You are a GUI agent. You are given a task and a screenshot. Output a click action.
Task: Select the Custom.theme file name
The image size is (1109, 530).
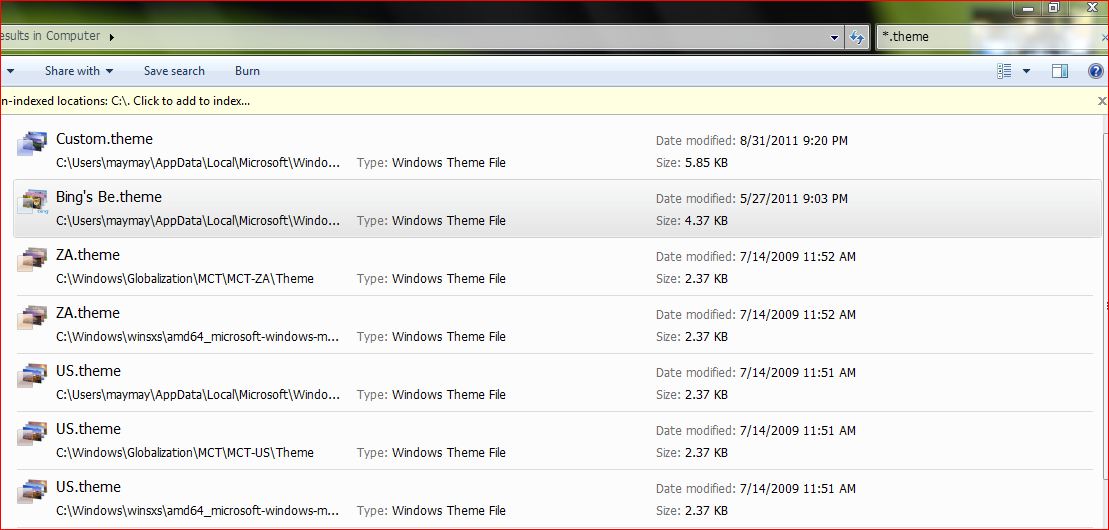[x=104, y=139]
